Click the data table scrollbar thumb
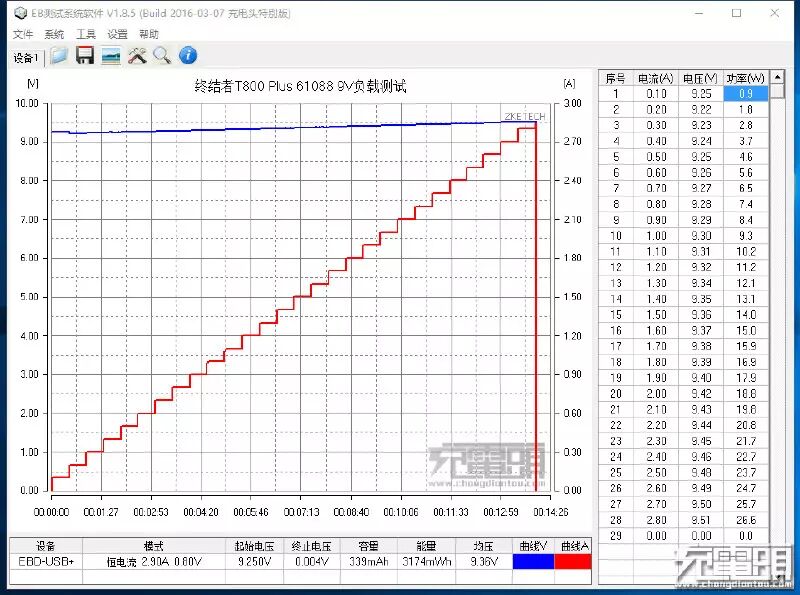 pos(777,92)
